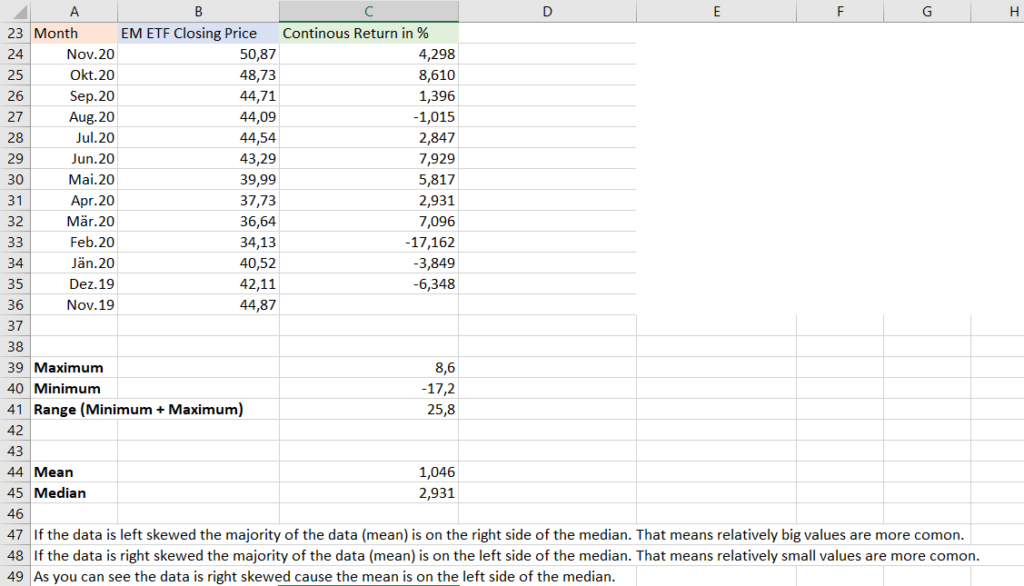Select return value 7,096
The width and height of the screenshot is (1024, 586).
point(369,221)
